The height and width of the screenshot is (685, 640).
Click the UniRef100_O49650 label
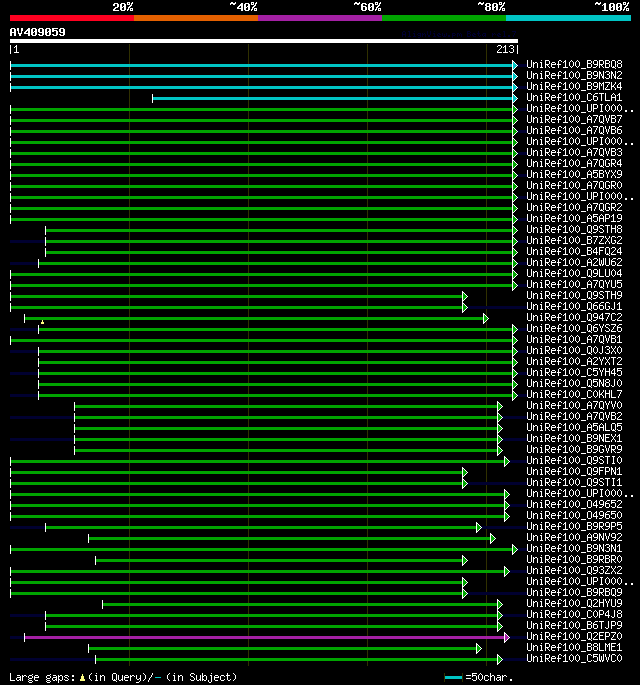click(574, 515)
